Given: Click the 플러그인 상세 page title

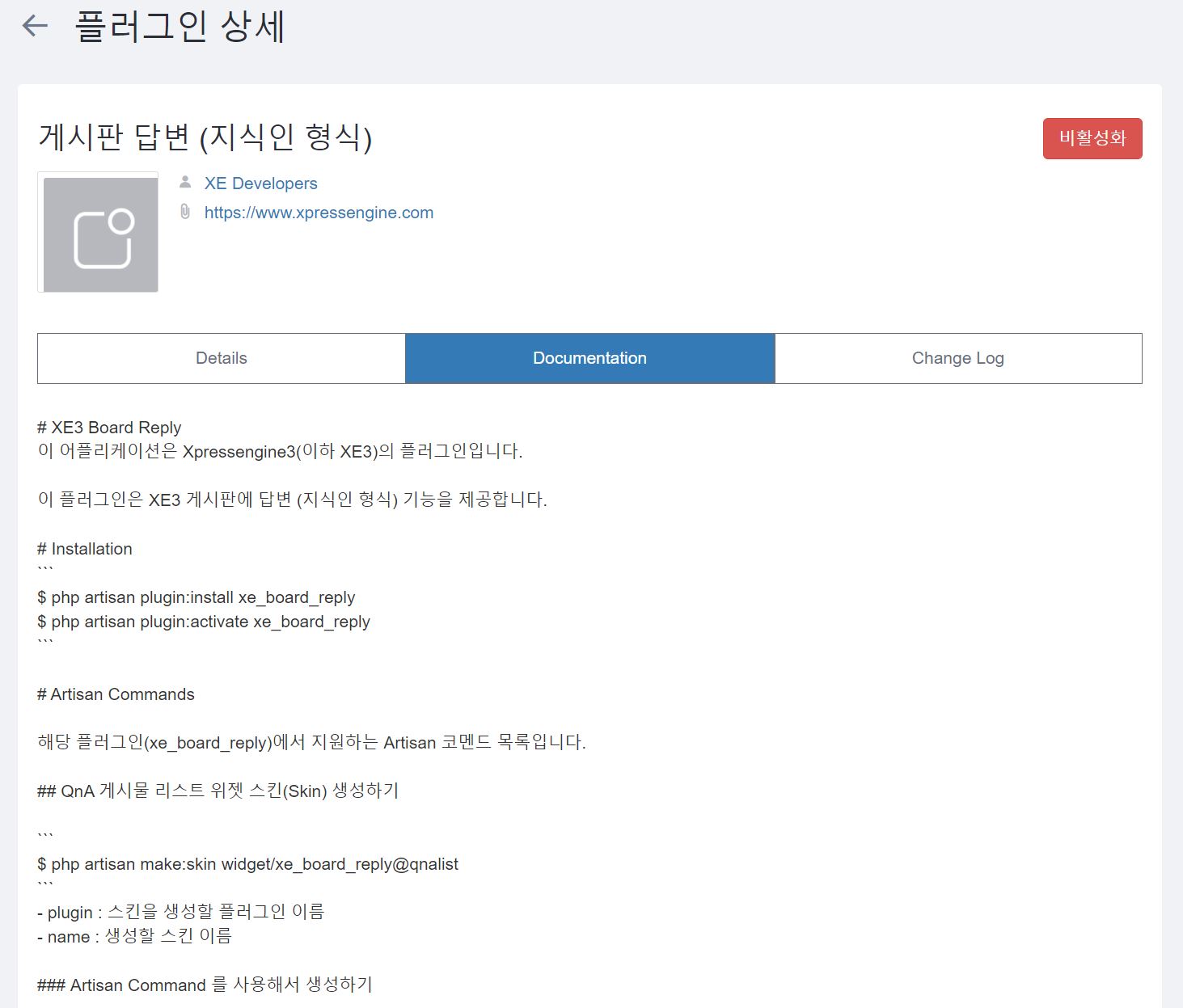Looking at the screenshot, I should [x=180, y=27].
